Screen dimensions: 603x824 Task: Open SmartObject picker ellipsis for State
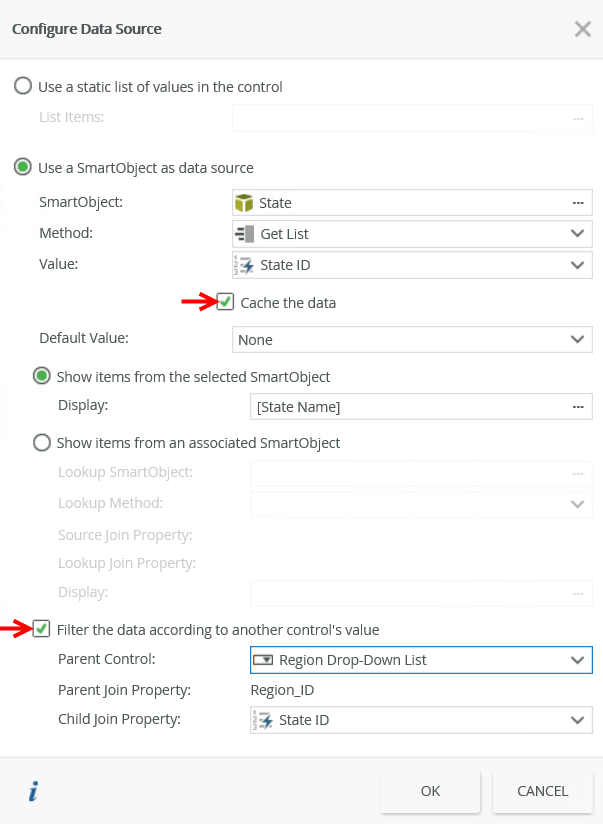(577, 203)
